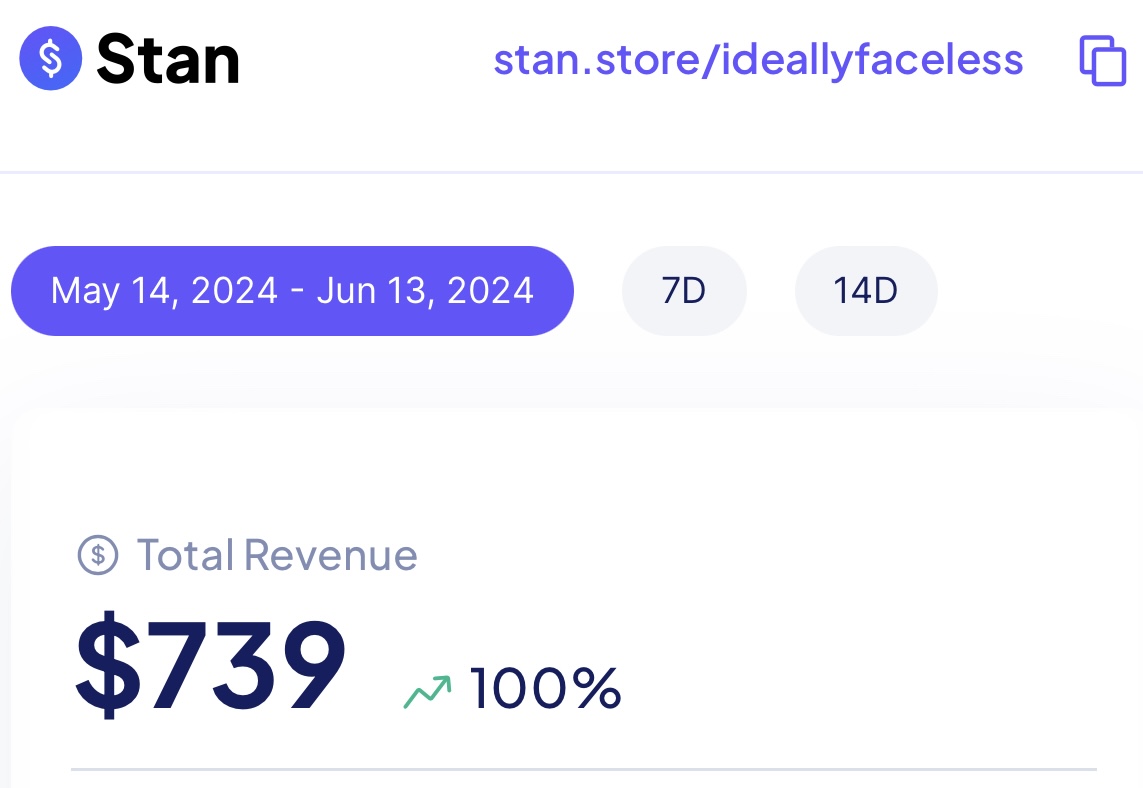Image resolution: width=1143 pixels, height=788 pixels.
Task: Copy the store link using the copy icon
Action: [x=1102, y=60]
